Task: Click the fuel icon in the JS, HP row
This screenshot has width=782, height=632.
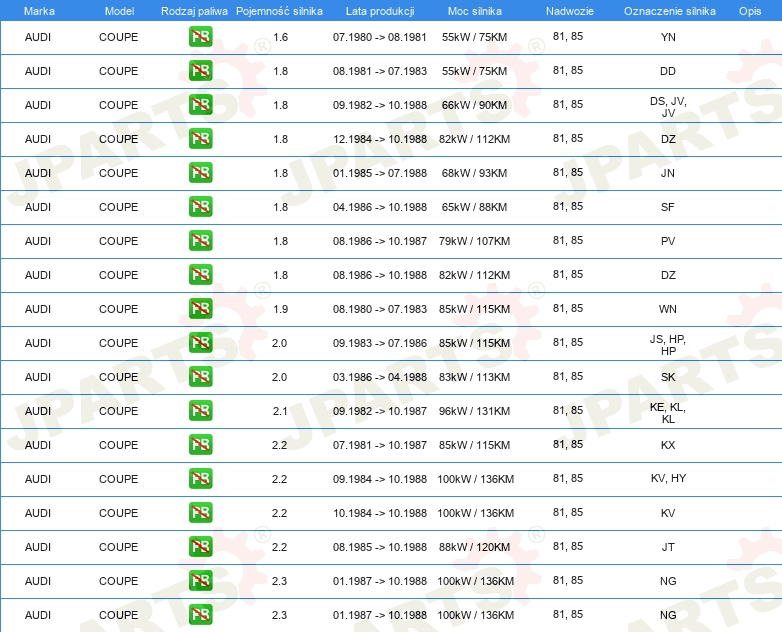Action: point(200,343)
